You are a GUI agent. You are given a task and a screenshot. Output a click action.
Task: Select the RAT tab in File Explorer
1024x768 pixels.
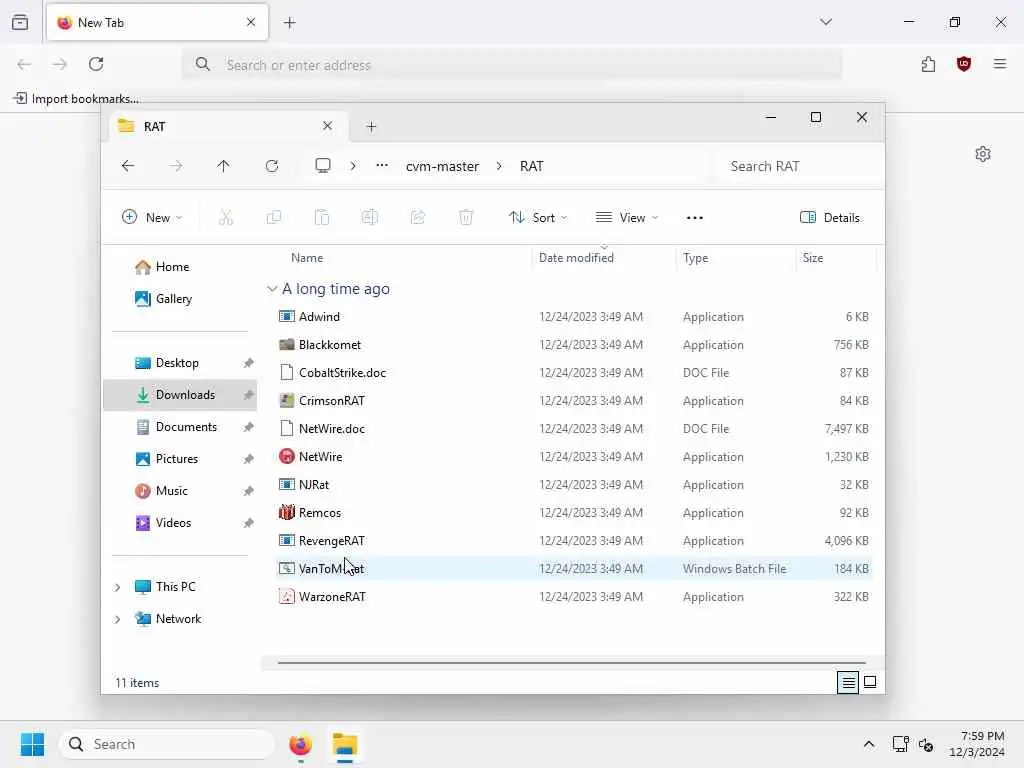pos(227,126)
